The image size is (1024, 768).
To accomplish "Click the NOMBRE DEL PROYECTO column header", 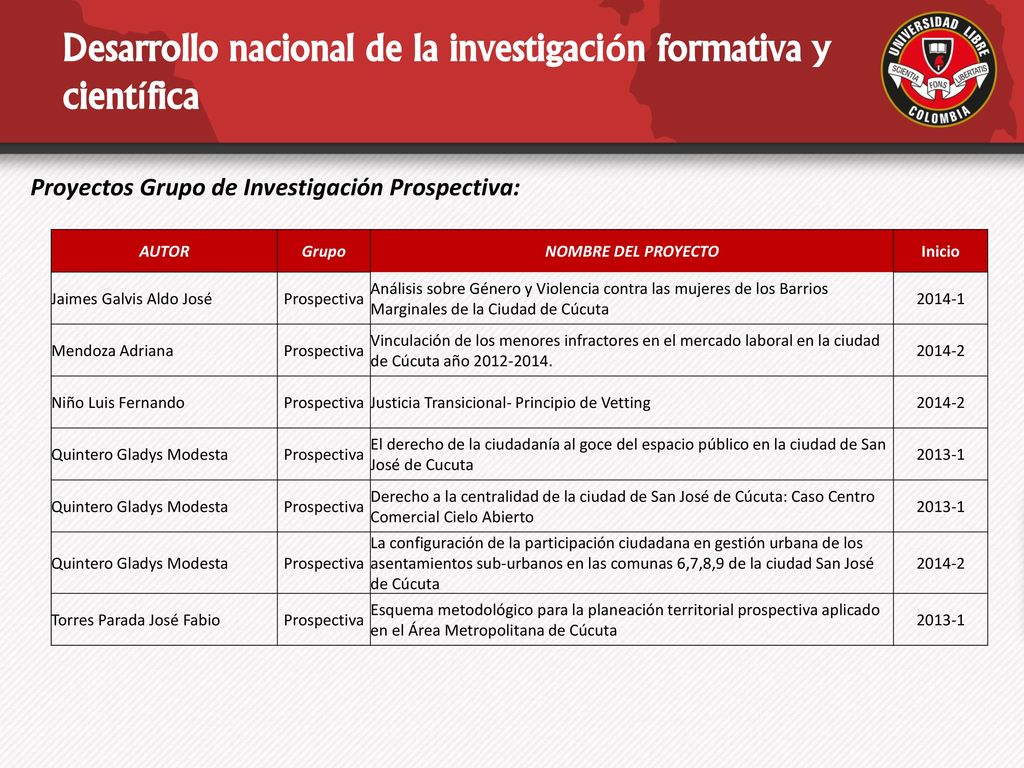I will (632, 251).
